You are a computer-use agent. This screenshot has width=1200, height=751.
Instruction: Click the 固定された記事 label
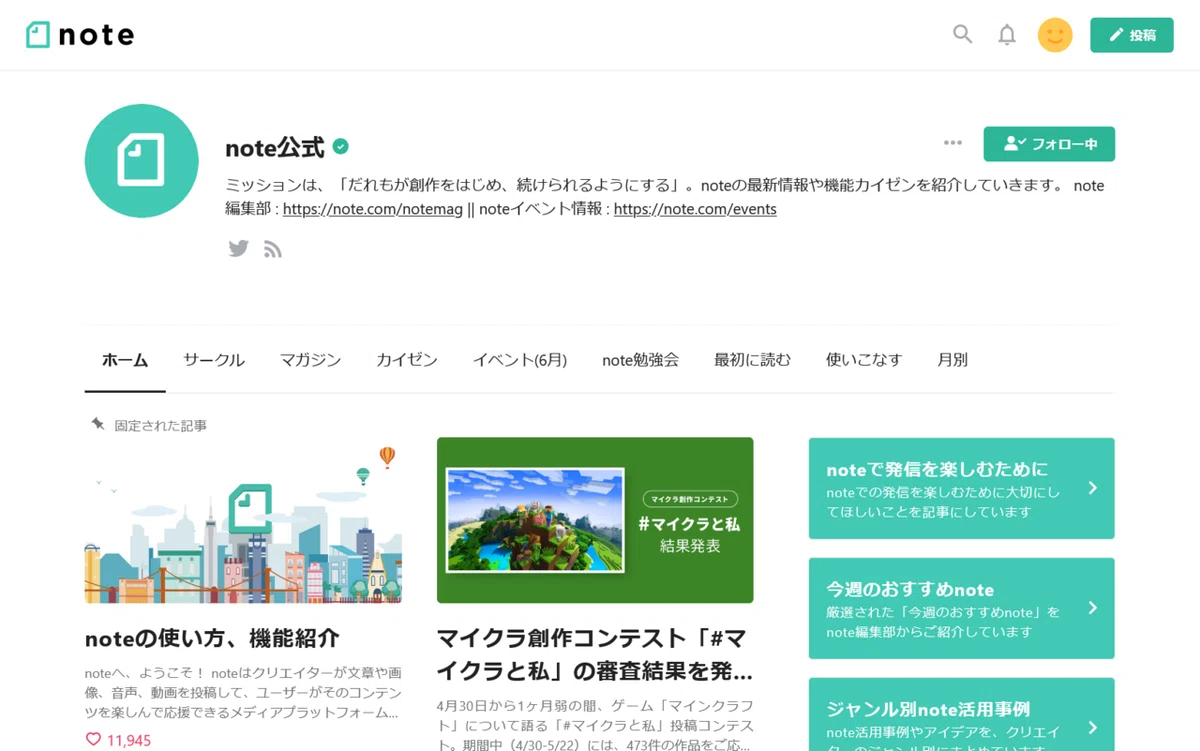click(160, 426)
